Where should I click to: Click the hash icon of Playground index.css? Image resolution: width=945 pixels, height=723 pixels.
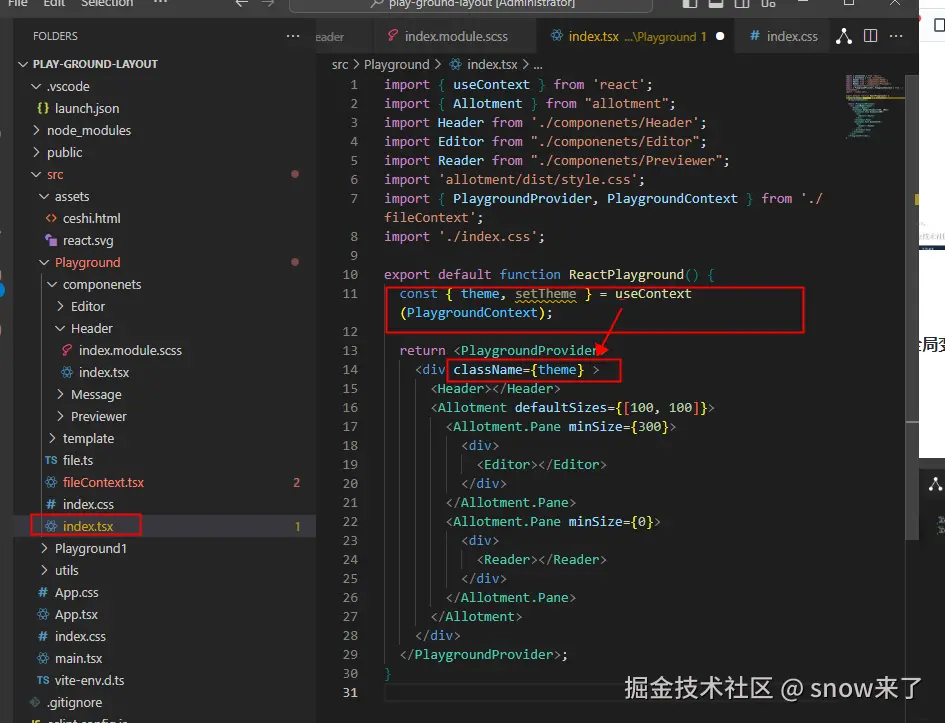tap(51, 504)
